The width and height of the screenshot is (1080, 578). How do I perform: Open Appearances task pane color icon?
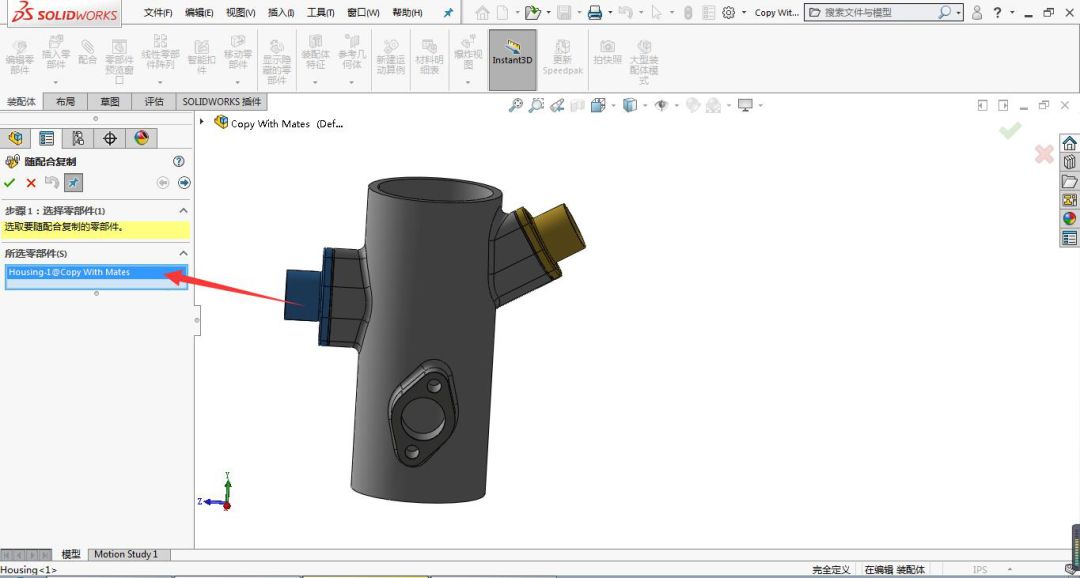1069,218
